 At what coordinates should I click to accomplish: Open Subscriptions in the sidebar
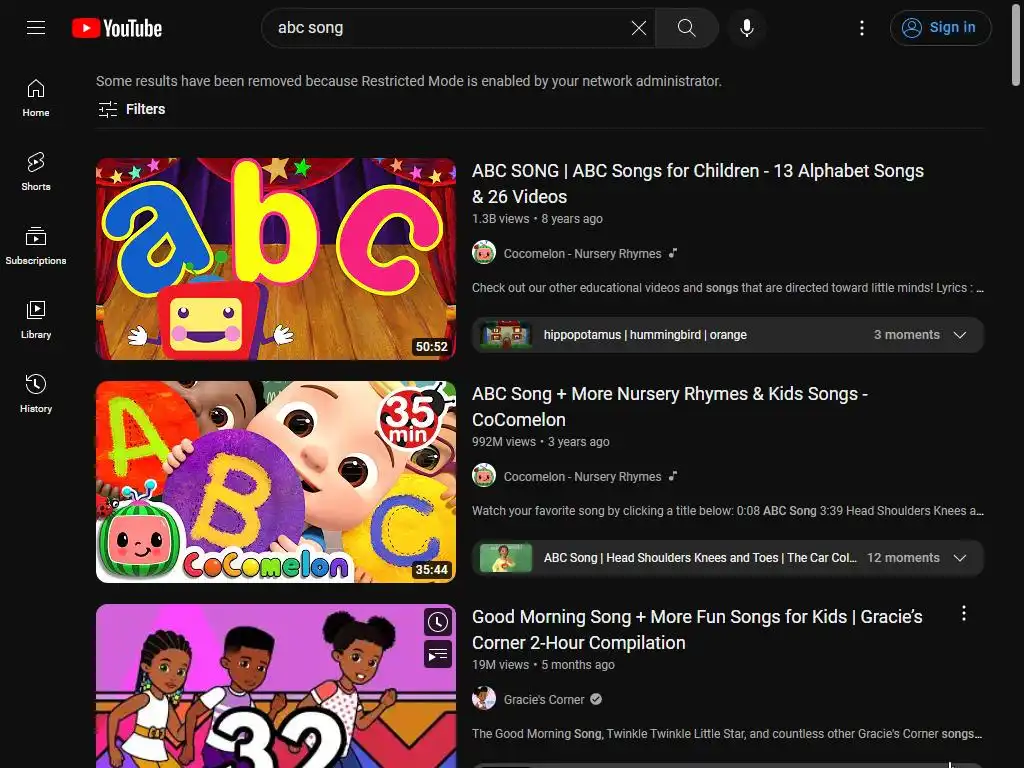[x=36, y=246]
